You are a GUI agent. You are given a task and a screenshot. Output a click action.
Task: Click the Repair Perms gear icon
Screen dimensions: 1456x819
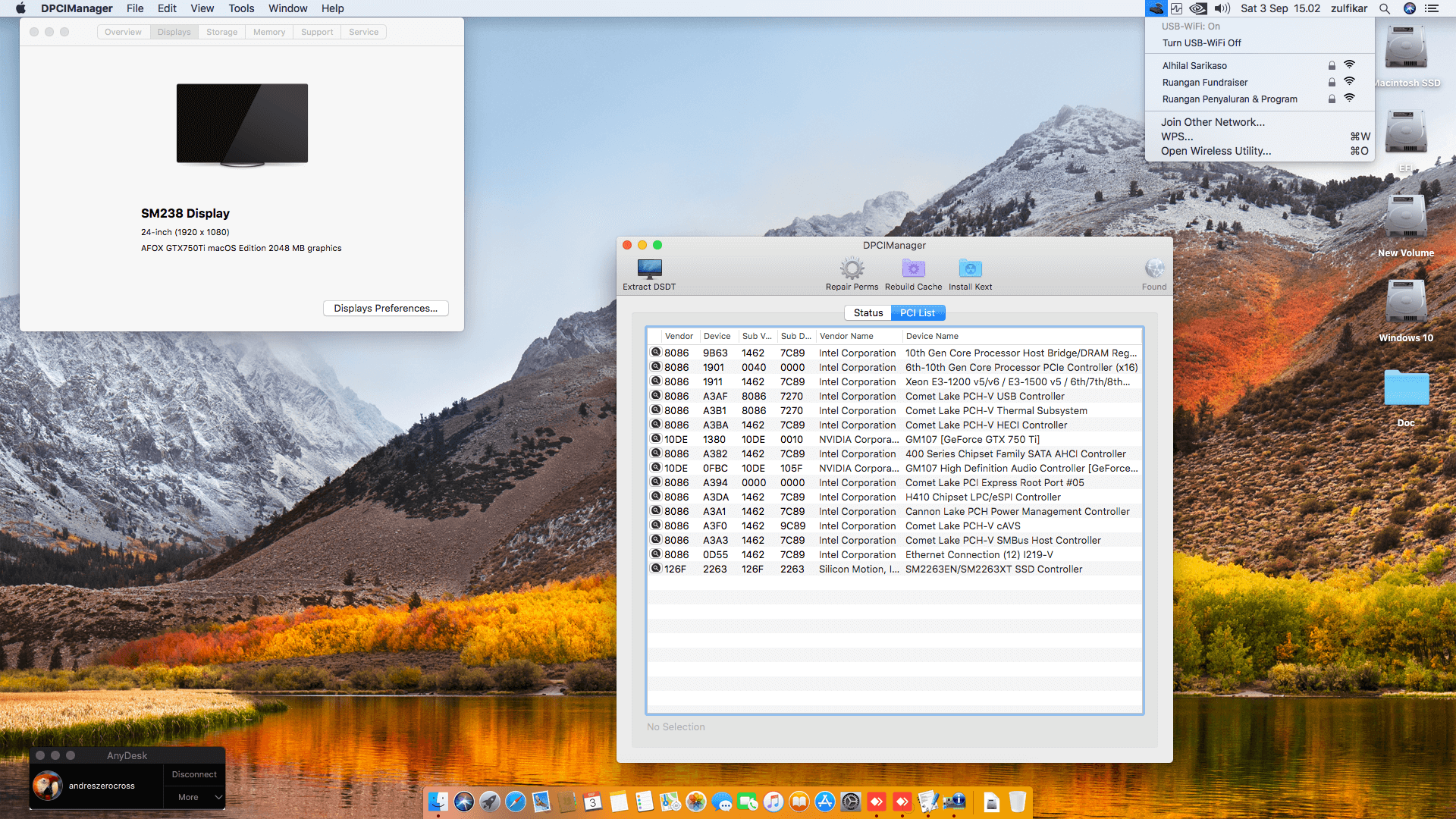click(x=852, y=268)
